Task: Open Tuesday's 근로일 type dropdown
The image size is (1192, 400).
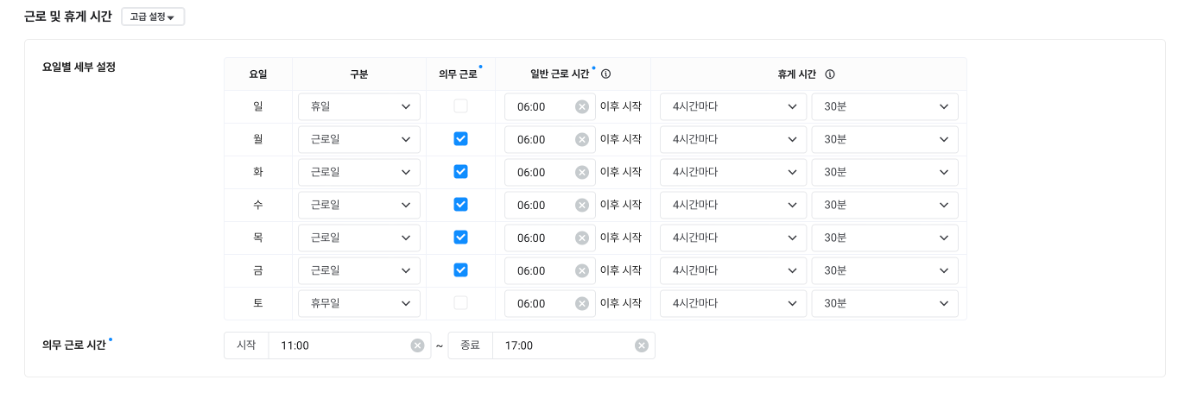Action: [x=359, y=172]
